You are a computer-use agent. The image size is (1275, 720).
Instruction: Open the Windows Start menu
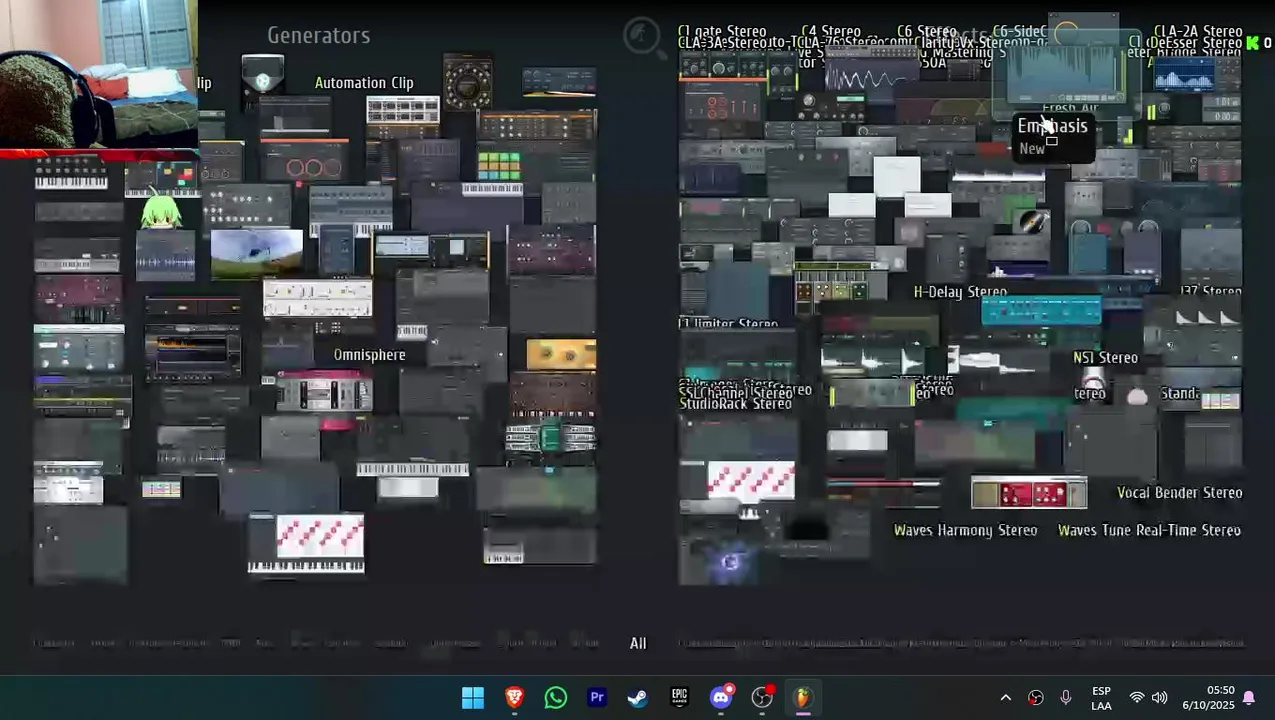point(473,697)
